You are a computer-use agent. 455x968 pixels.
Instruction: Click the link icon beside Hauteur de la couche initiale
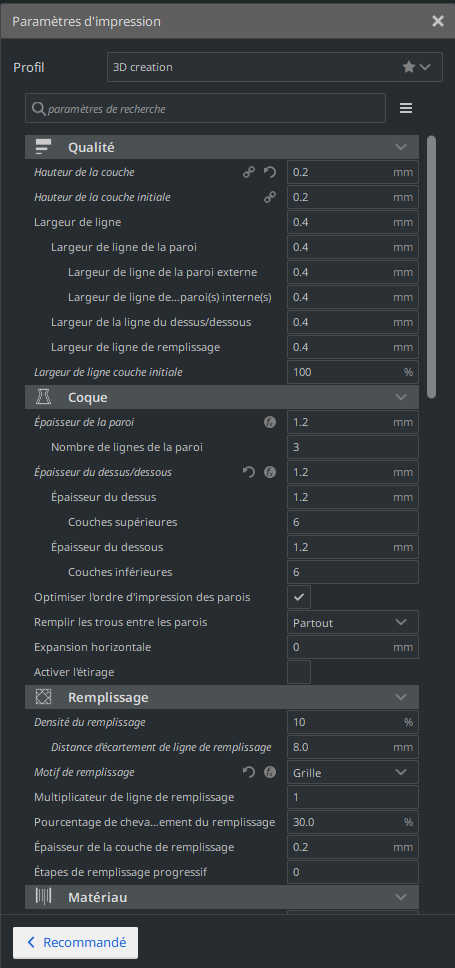coord(270,198)
